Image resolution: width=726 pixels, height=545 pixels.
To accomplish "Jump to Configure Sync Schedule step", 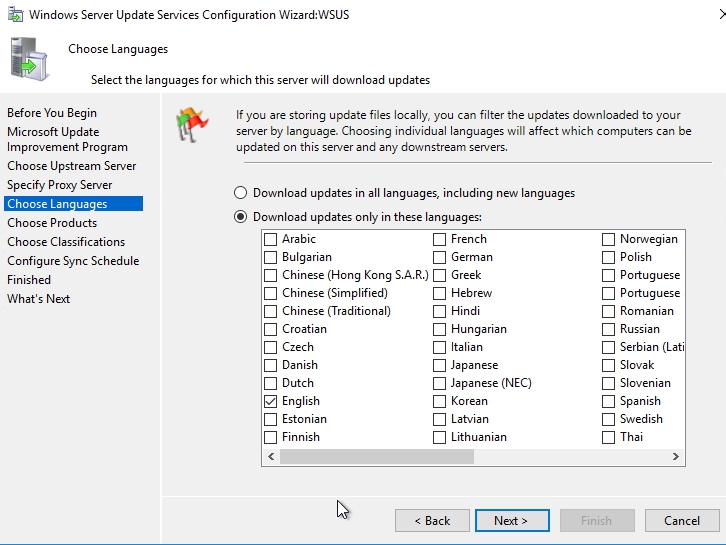I will 73,261.
